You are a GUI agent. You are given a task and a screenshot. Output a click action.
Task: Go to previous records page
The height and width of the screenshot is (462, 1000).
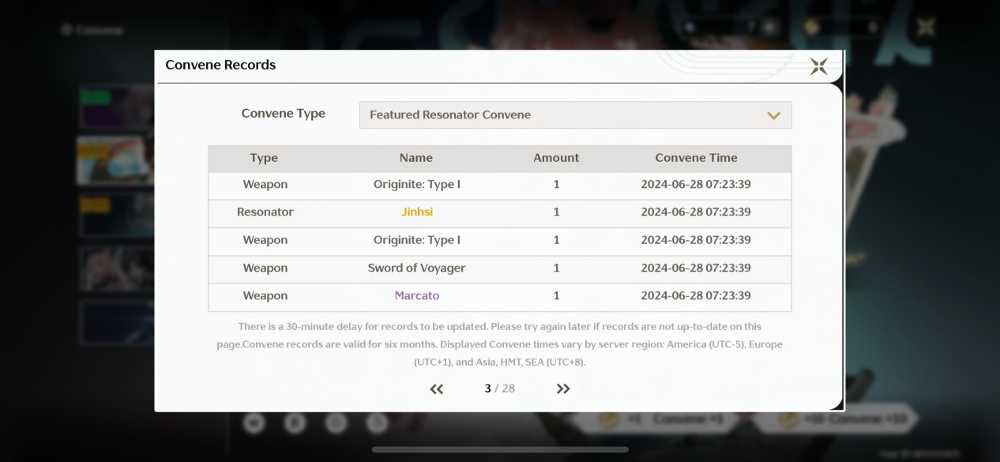coord(436,389)
